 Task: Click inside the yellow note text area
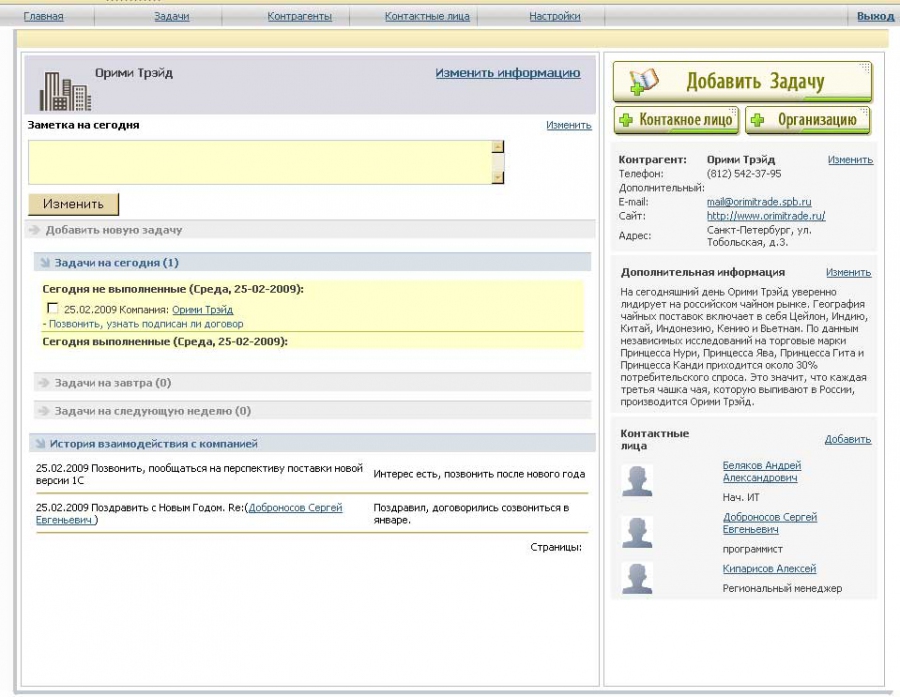click(x=261, y=162)
